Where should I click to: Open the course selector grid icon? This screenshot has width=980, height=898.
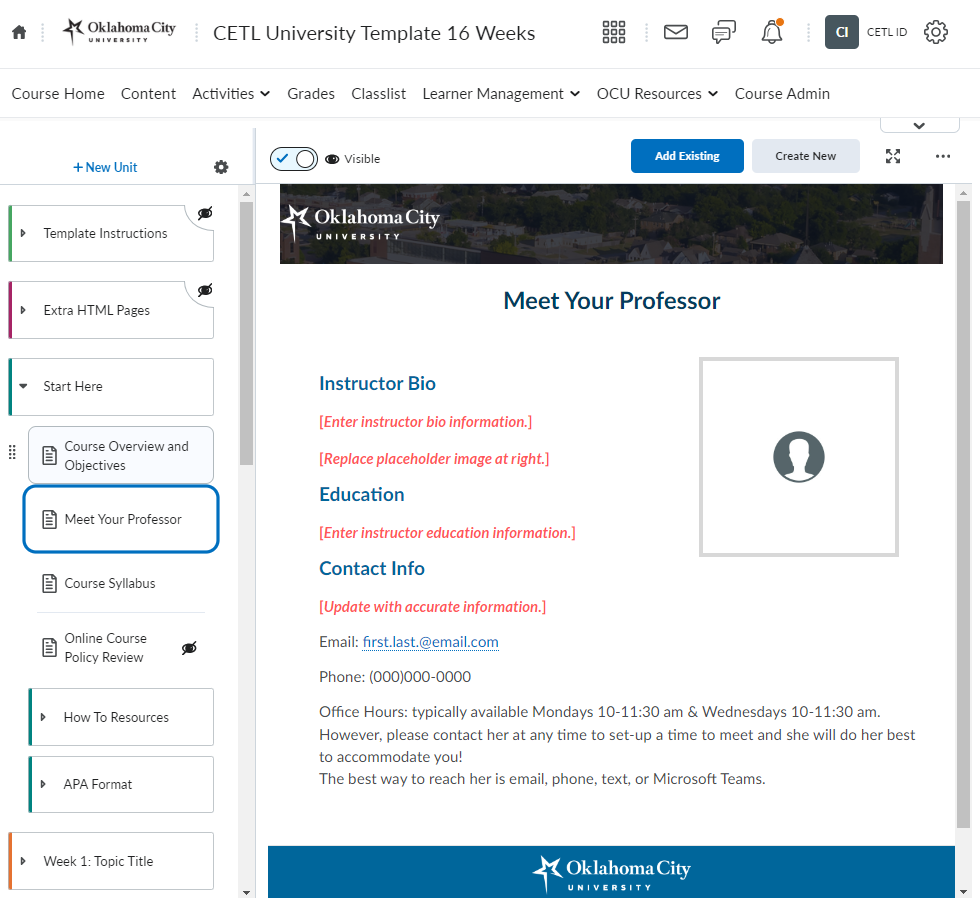pos(614,32)
